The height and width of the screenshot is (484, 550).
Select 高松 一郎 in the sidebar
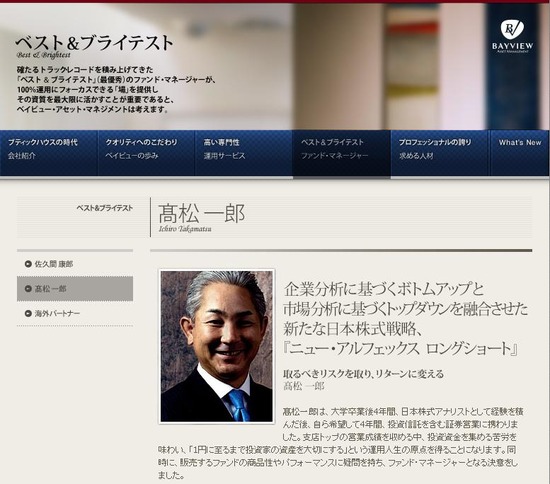click(75, 289)
